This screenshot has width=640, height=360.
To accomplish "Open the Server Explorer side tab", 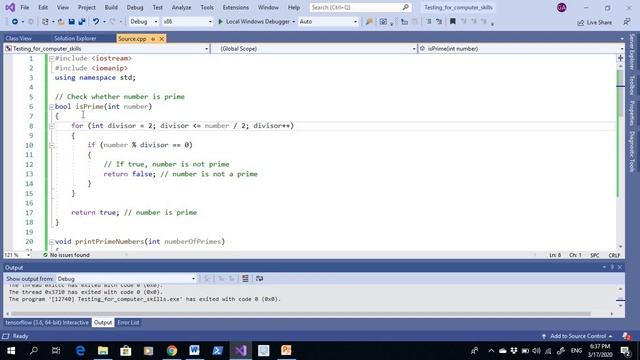I will 632,52.
